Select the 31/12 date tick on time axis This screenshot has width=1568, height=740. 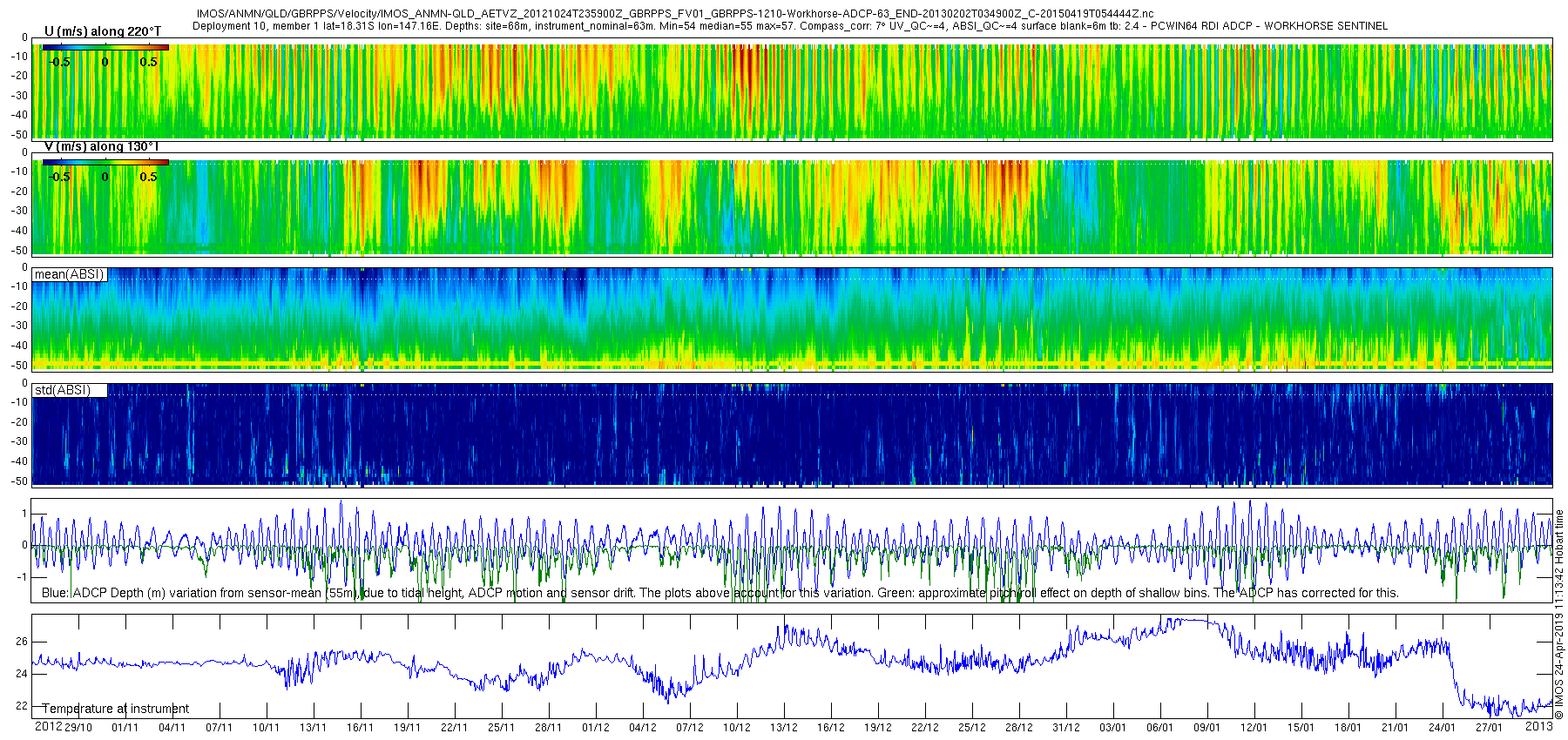(1066, 728)
